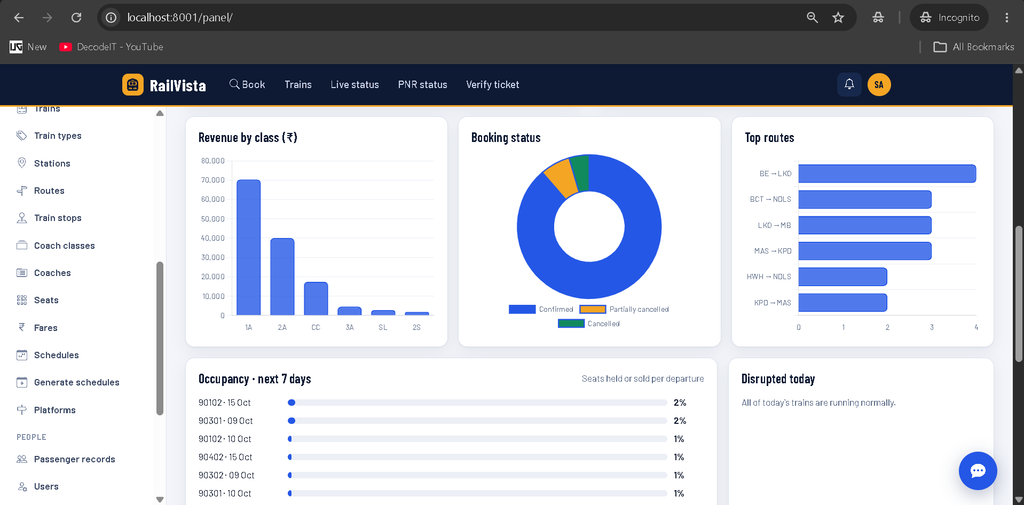Open the chat support bubble
The width and height of the screenshot is (1024, 505).
click(x=978, y=470)
